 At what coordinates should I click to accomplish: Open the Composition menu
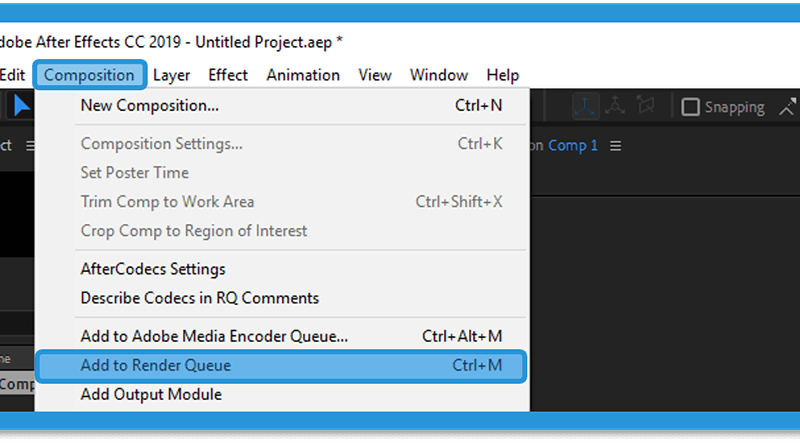pos(89,75)
